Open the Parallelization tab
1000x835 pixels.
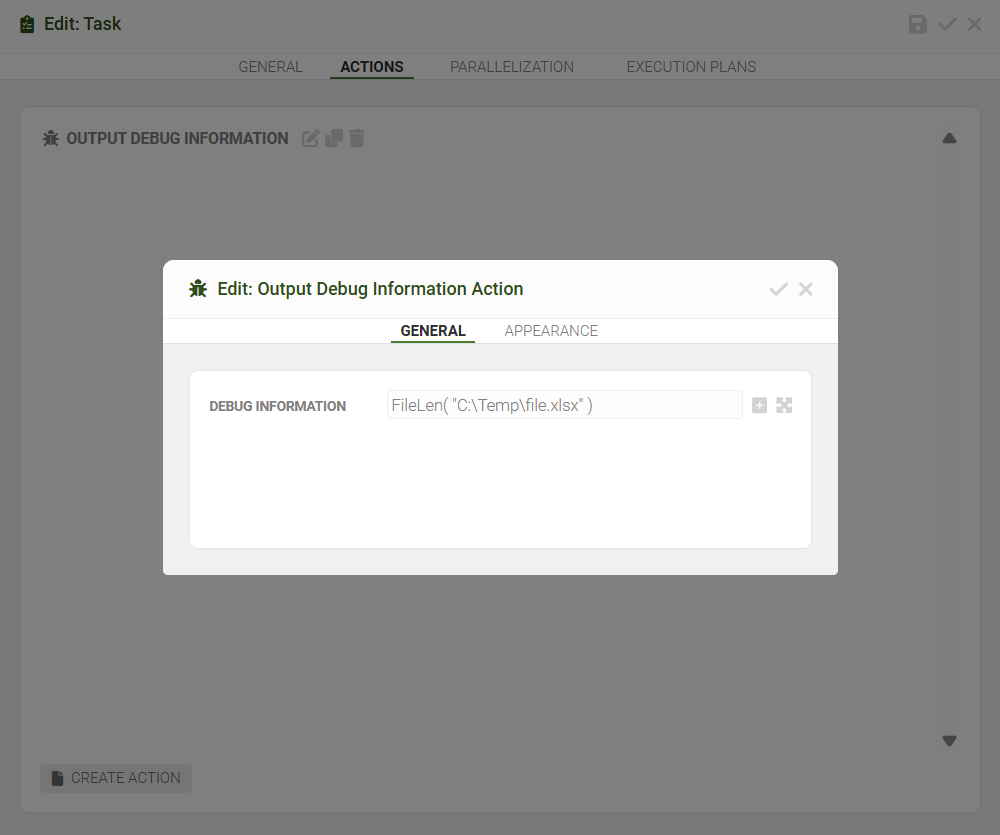click(x=512, y=67)
